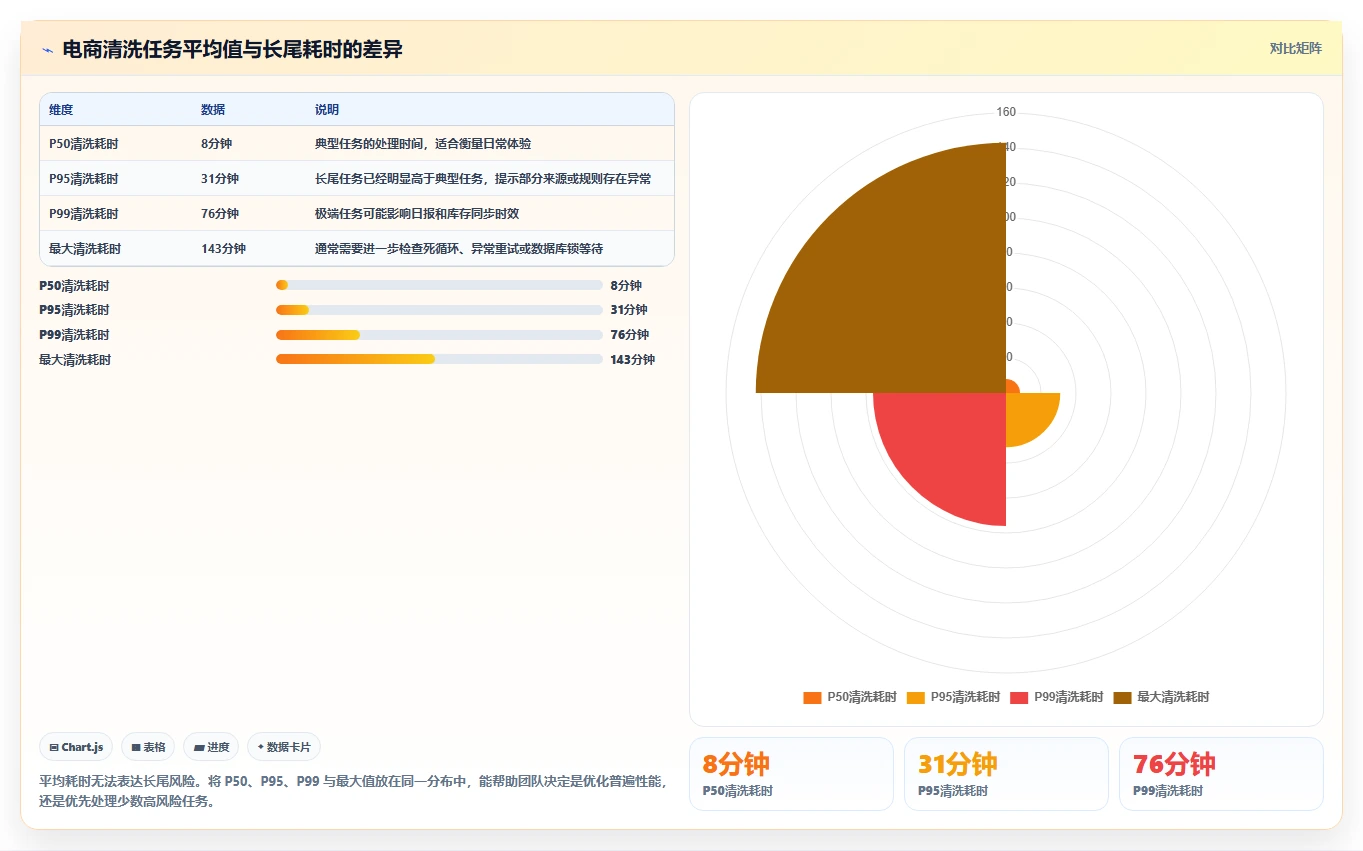1363x851 pixels.
Task: Toggle the P50清洗耗时 chart legend swatch
Action: [812, 698]
